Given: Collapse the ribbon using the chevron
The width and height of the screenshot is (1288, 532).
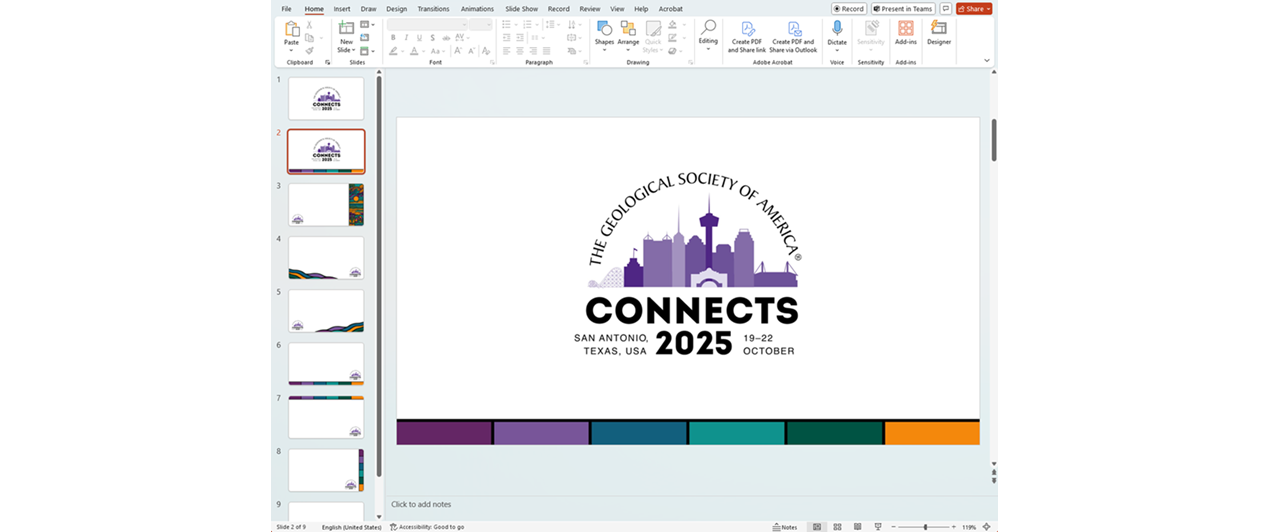Looking at the screenshot, I should [x=986, y=61].
